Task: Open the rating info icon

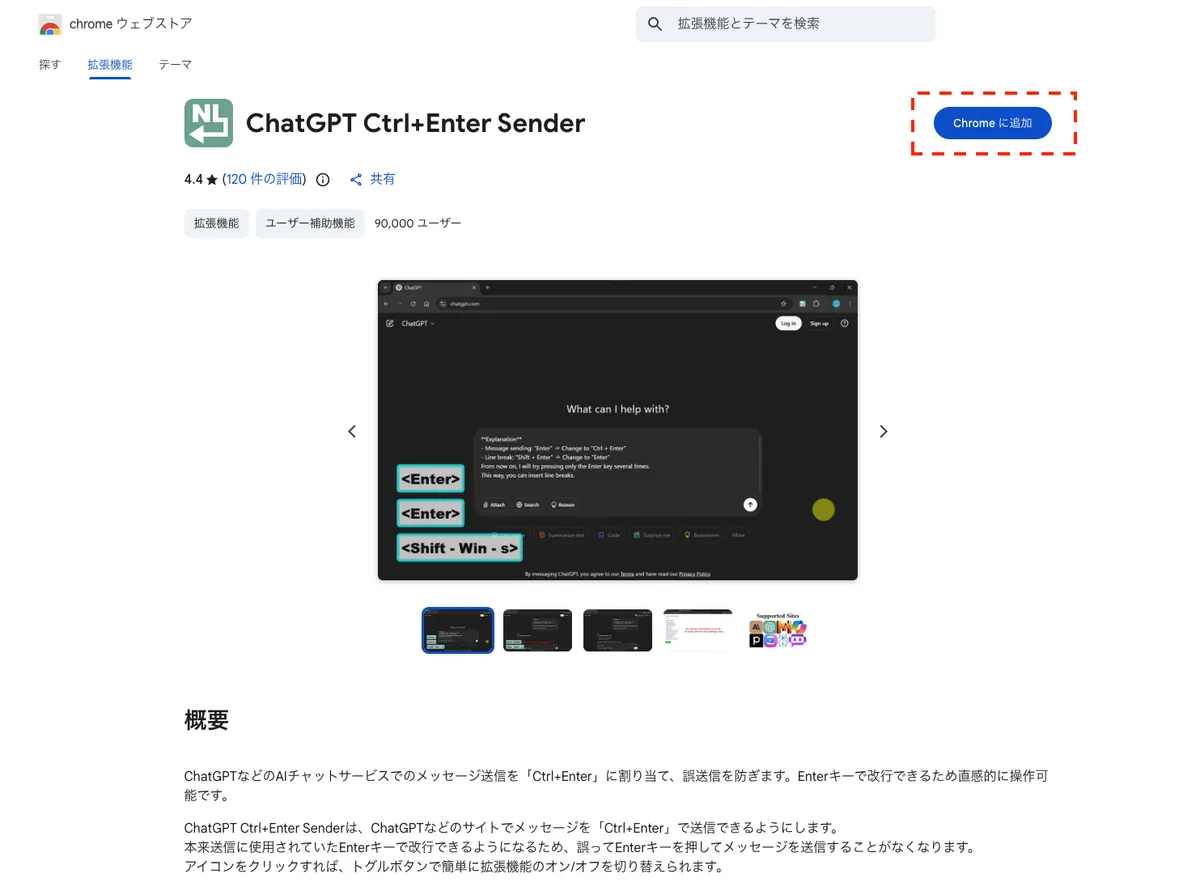Action: (323, 180)
